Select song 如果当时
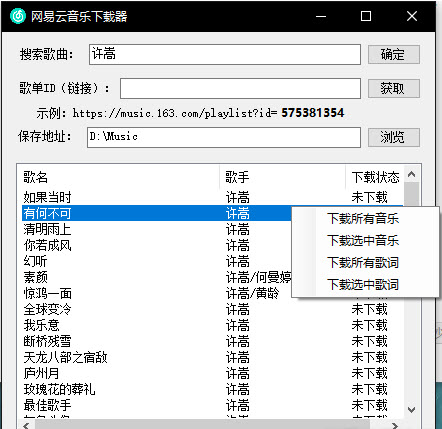 pyautogui.click(x=47, y=197)
